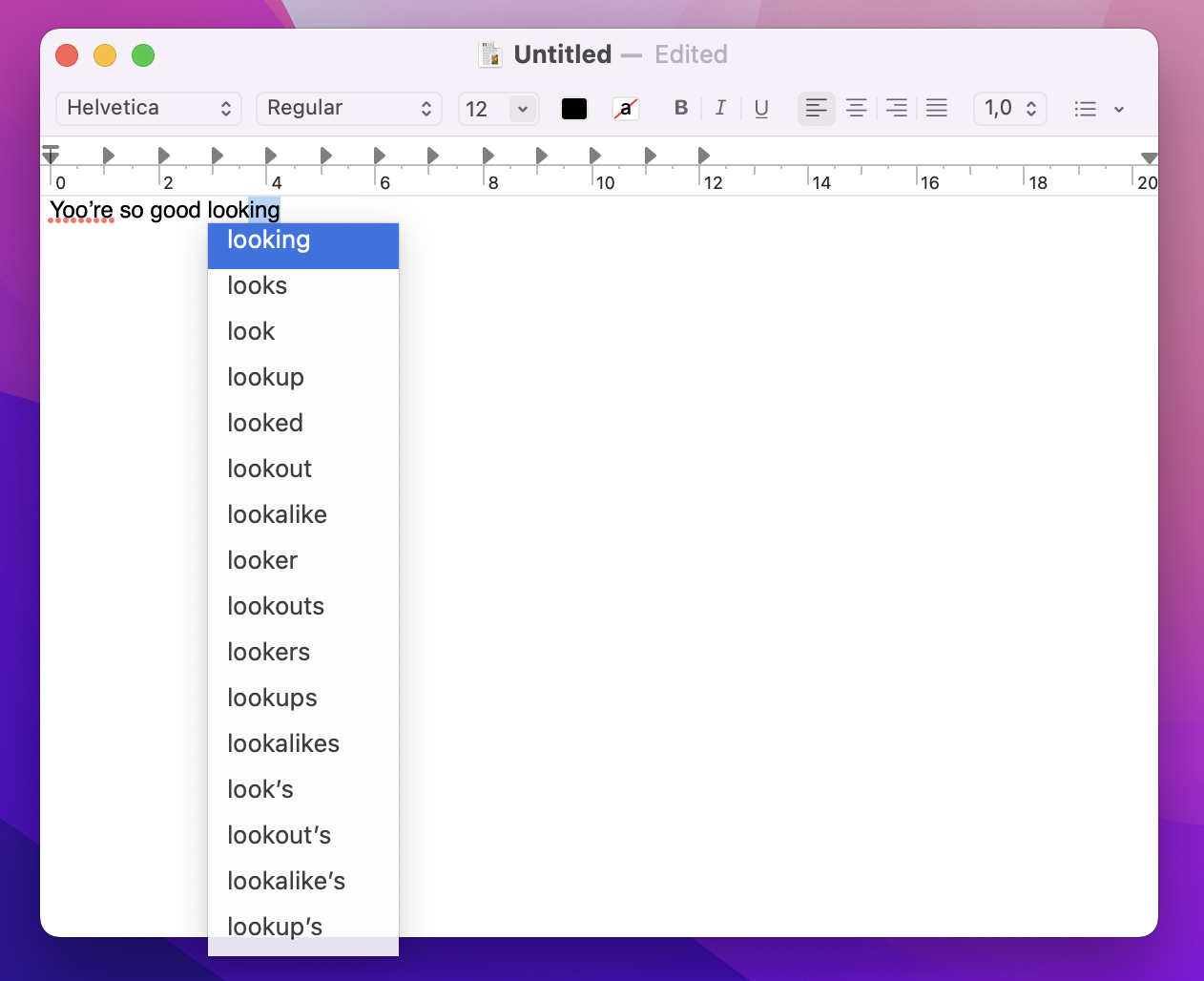Click the word 'good' in the document

click(176, 210)
